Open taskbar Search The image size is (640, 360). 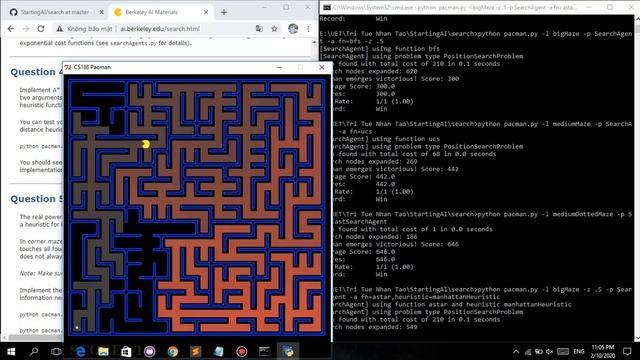point(34,351)
